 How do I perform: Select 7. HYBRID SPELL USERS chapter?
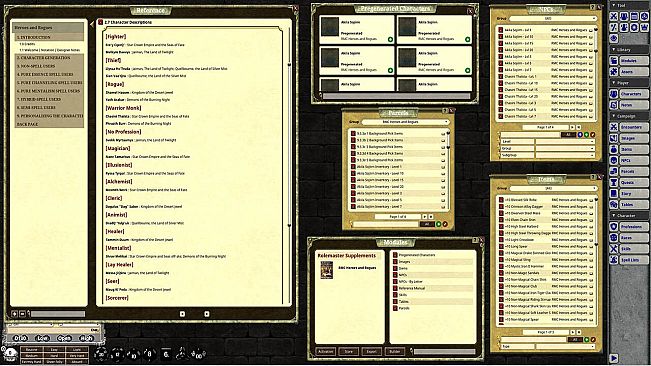(x=49, y=99)
